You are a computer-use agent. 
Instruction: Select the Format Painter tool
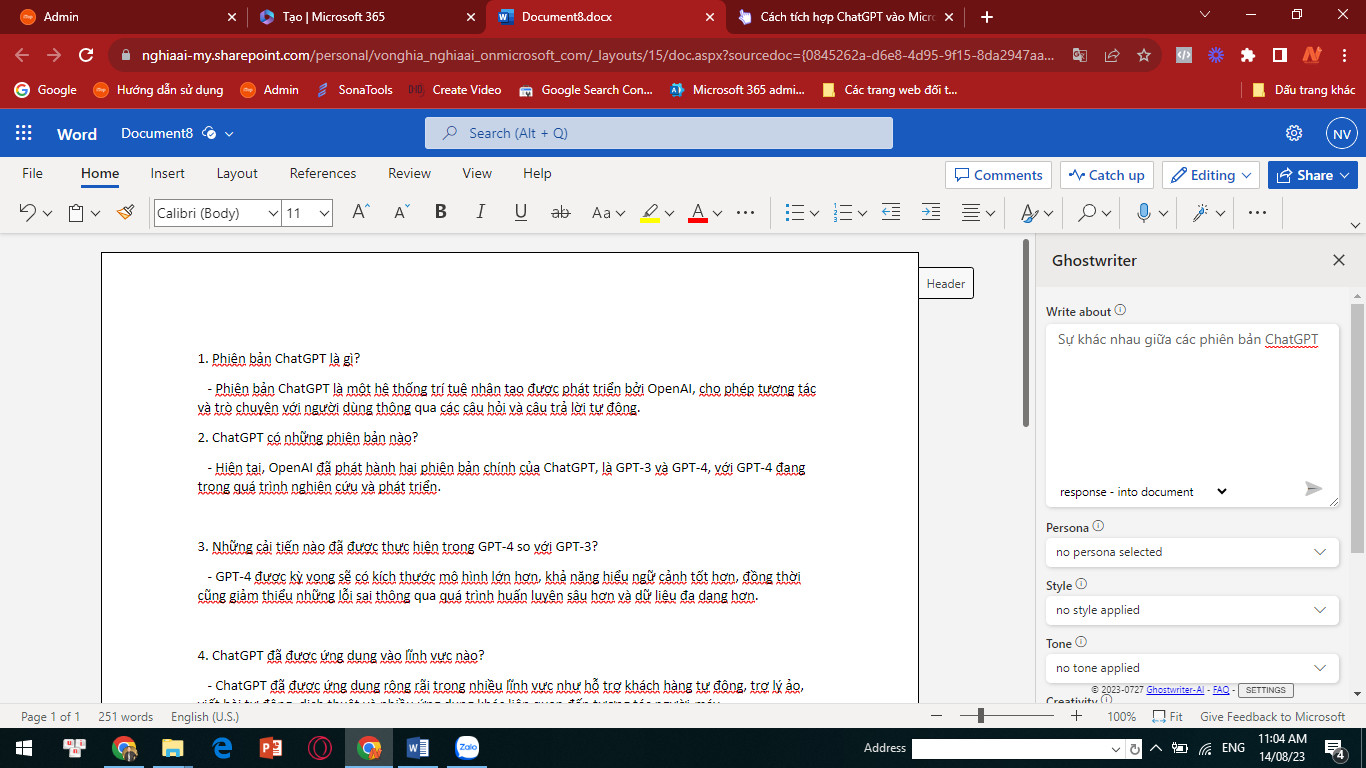(125, 213)
